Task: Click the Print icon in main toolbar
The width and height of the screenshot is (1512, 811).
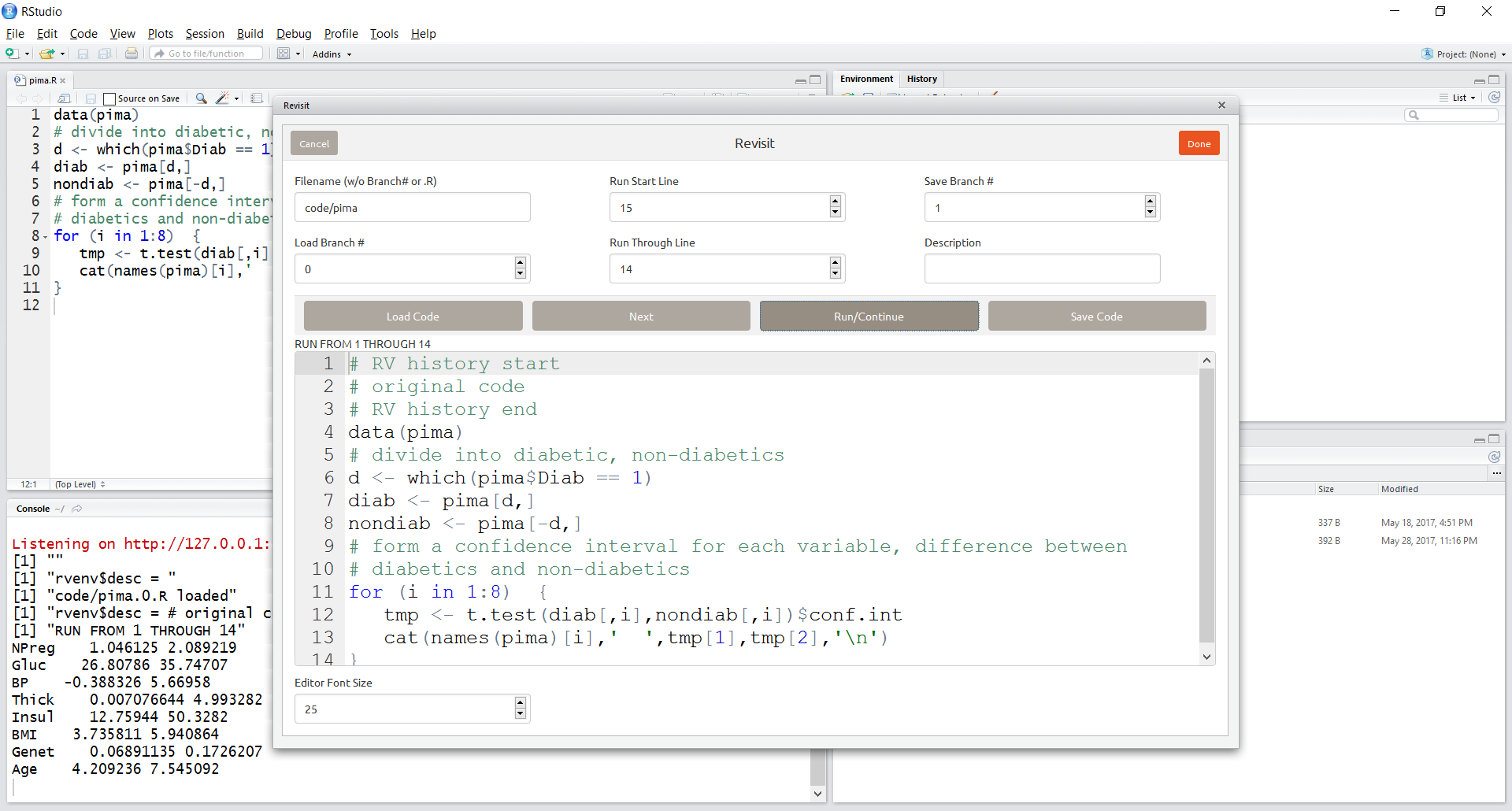Action: (132, 54)
